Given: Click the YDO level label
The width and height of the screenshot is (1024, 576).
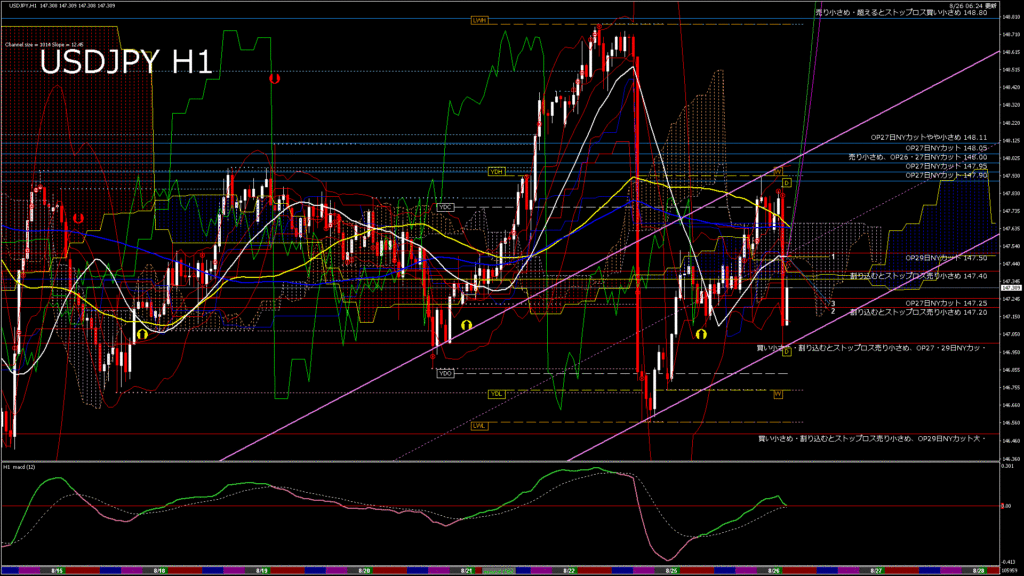Looking at the screenshot, I should click(x=445, y=373).
